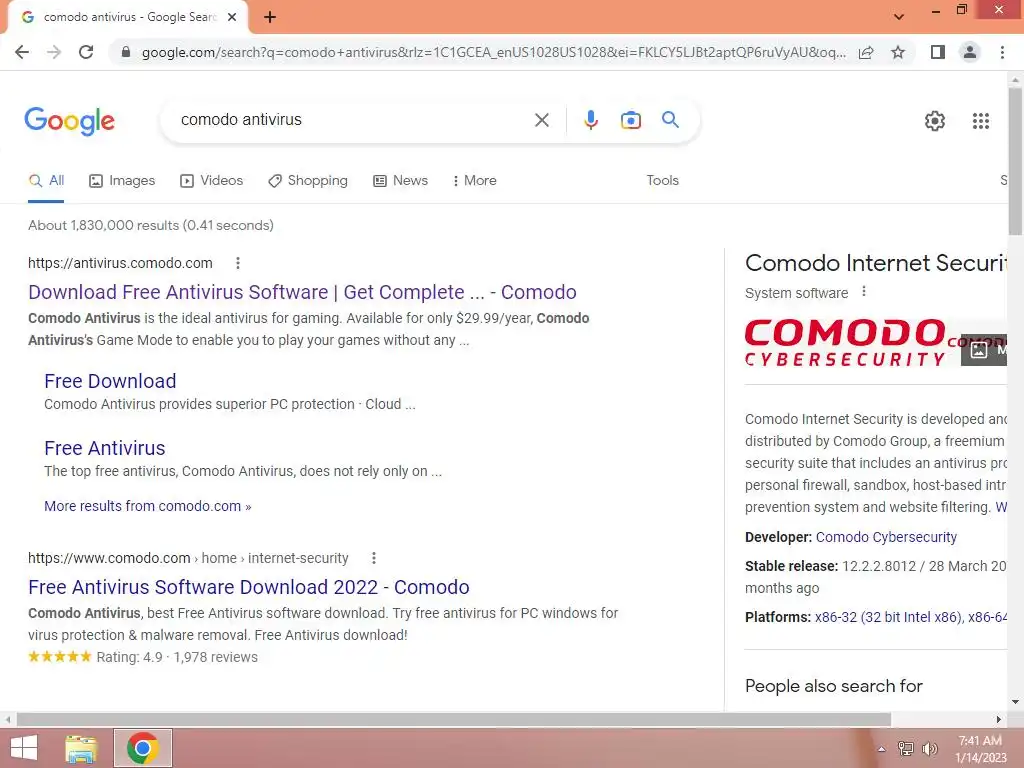Click into the comodo antivirus search field
The width and height of the screenshot is (1024, 768).
pos(353,120)
